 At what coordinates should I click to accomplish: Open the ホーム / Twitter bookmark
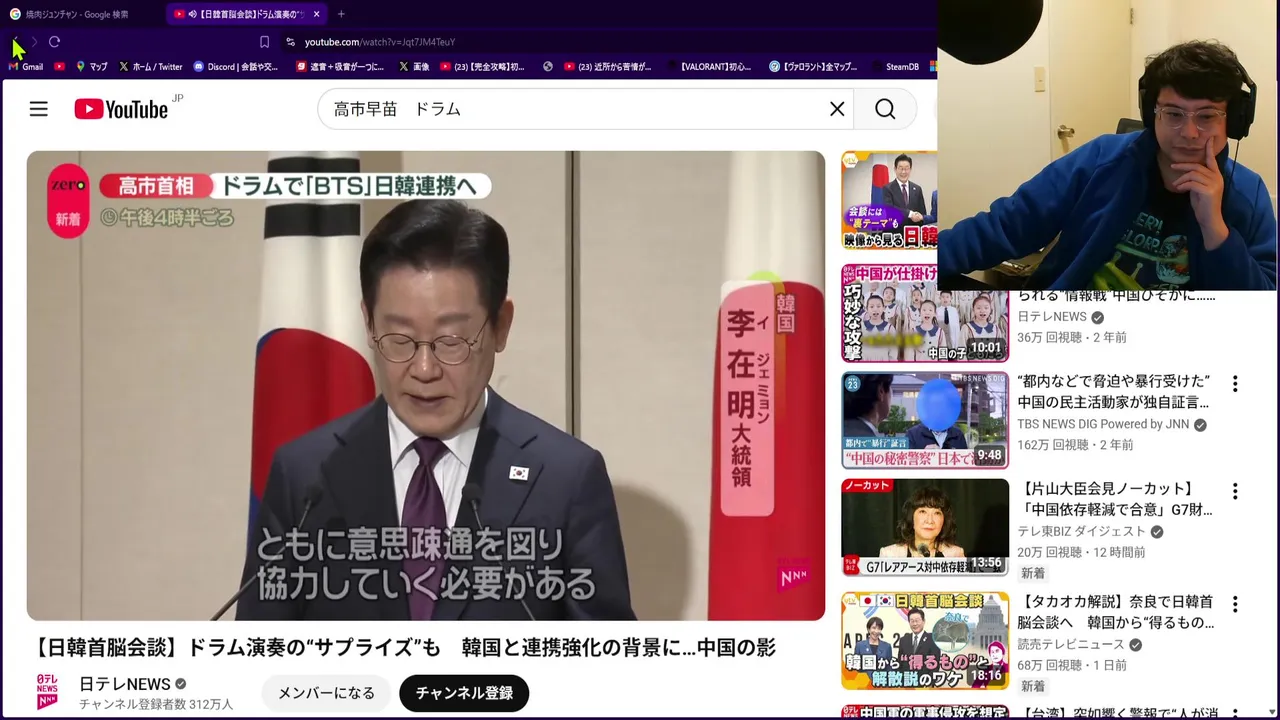pos(150,67)
